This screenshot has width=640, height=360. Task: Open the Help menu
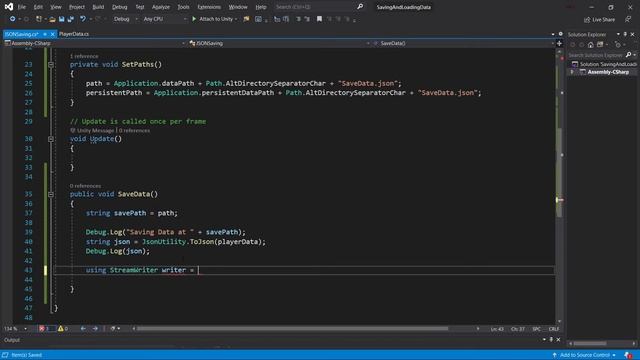(x=261, y=7)
